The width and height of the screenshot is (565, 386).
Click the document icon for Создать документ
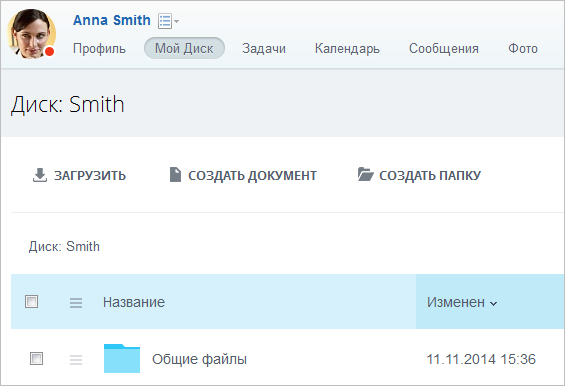175,174
